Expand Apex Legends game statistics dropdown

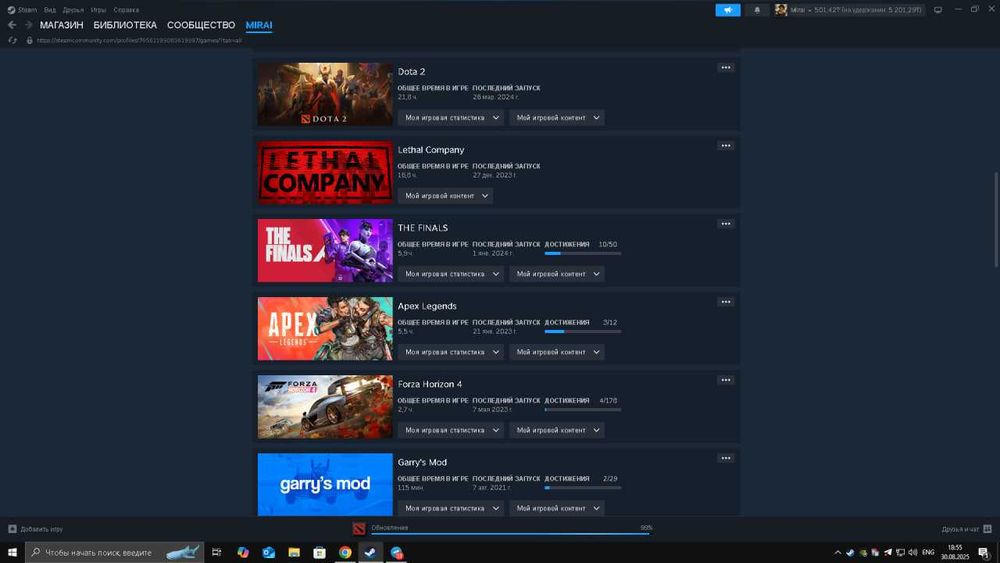(x=451, y=352)
